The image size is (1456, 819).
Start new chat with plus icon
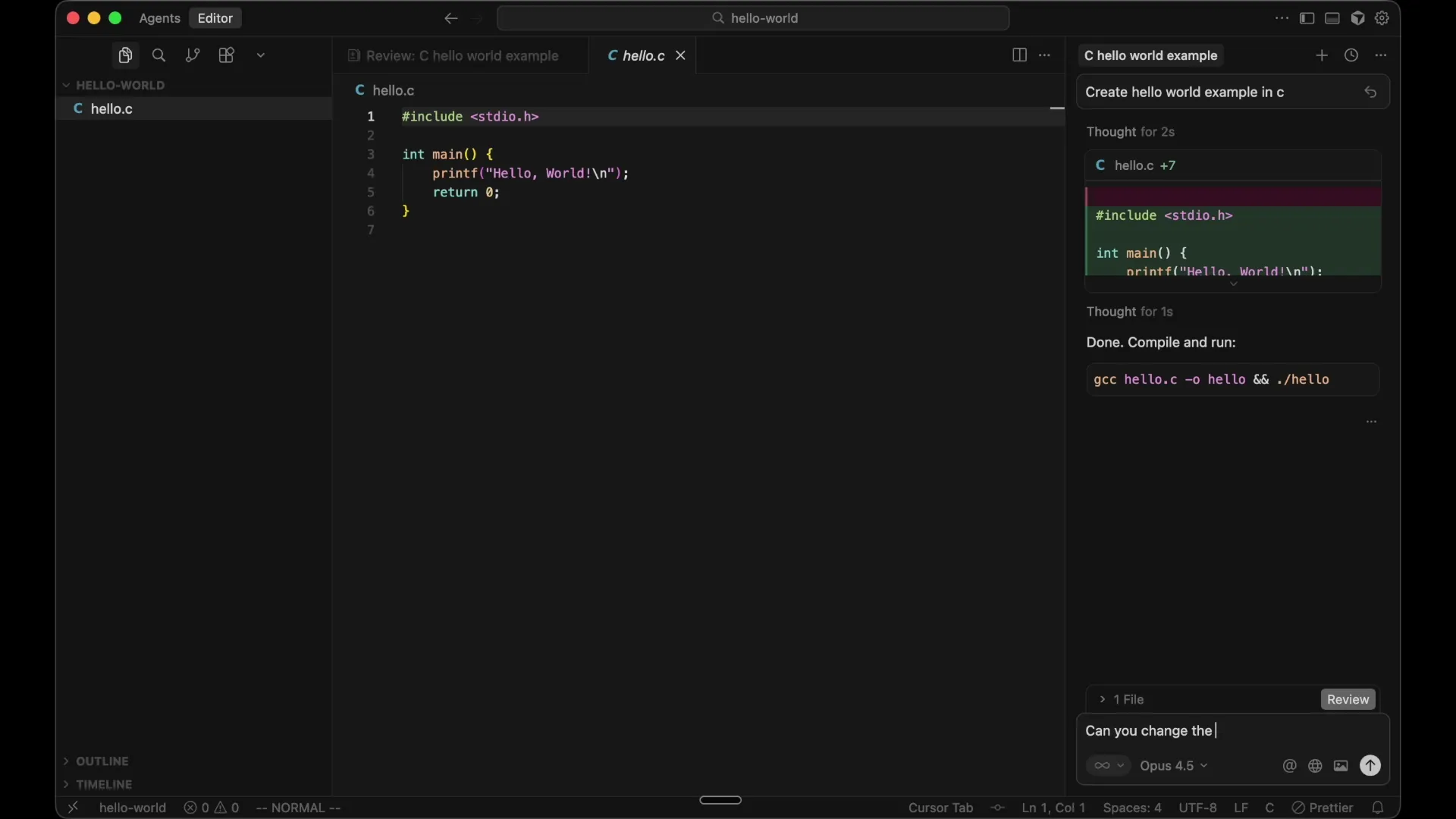coord(1322,55)
